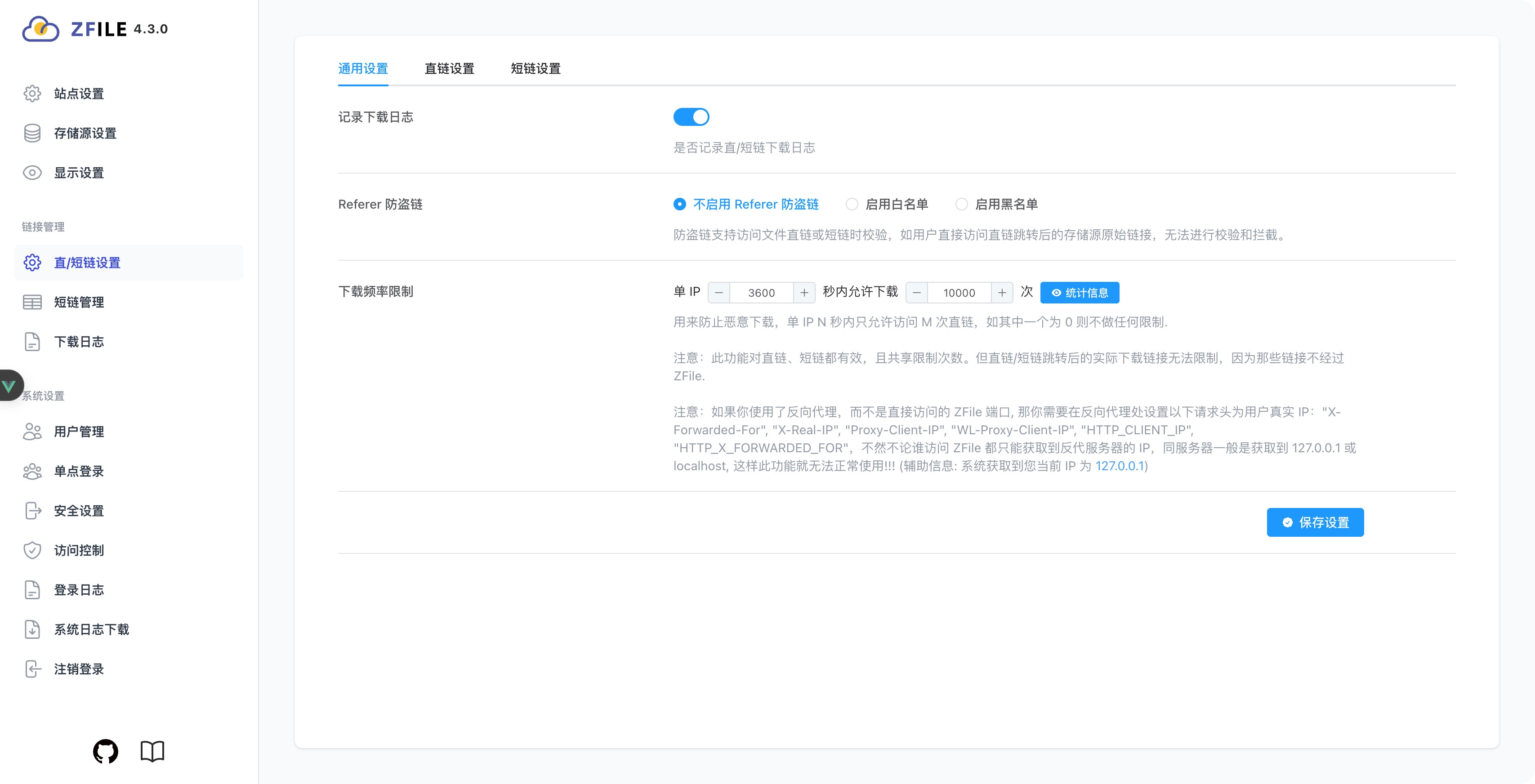Image resolution: width=1535 pixels, height=784 pixels.
Task: Click the 保存设置 button
Action: pyautogui.click(x=1315, y=522)
